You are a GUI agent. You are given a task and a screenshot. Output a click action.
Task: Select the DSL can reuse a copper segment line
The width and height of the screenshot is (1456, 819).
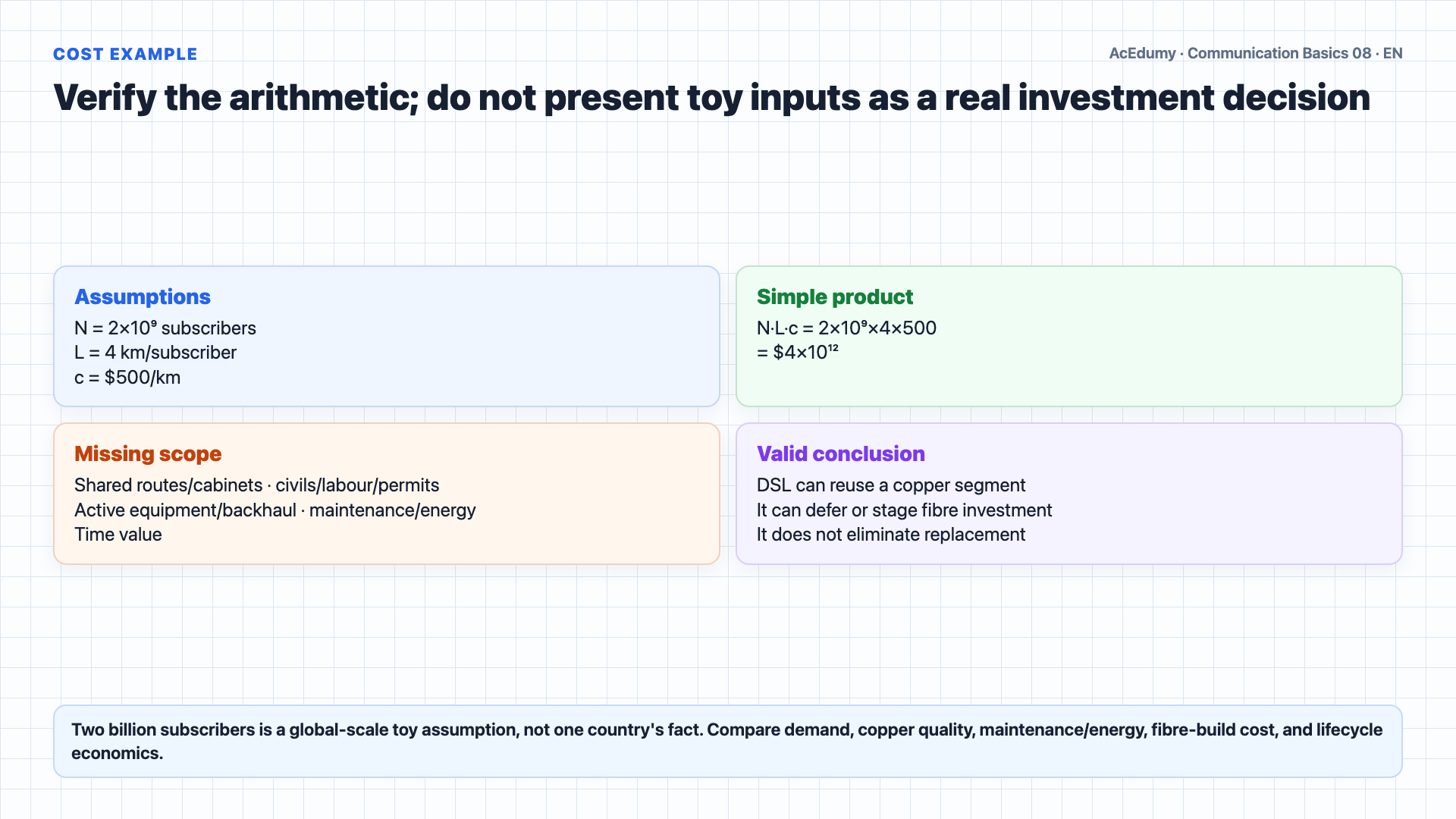click(x=891, y=485)
